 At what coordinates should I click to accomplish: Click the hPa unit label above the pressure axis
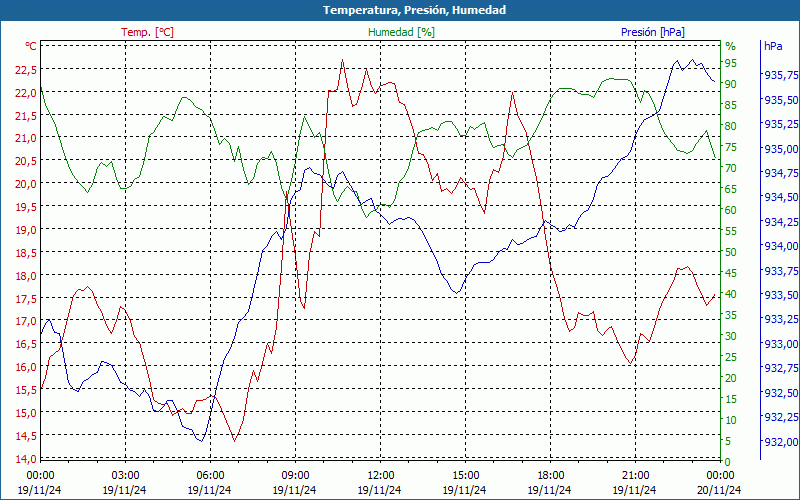click(x=773, y=46)
